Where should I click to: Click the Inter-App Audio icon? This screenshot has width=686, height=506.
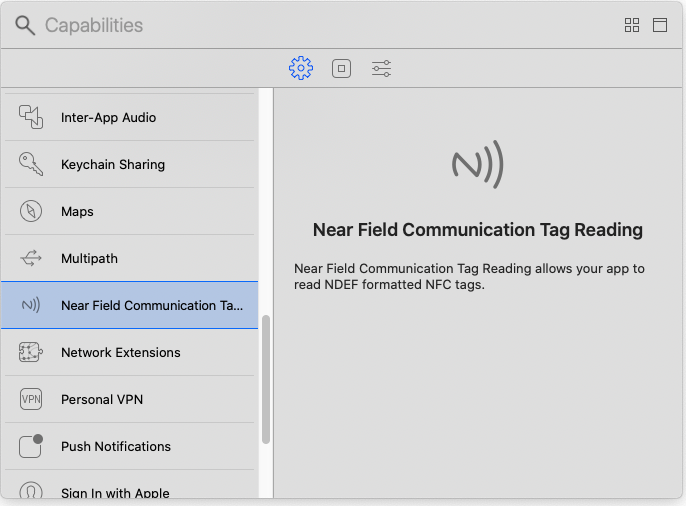coord(31,117)
